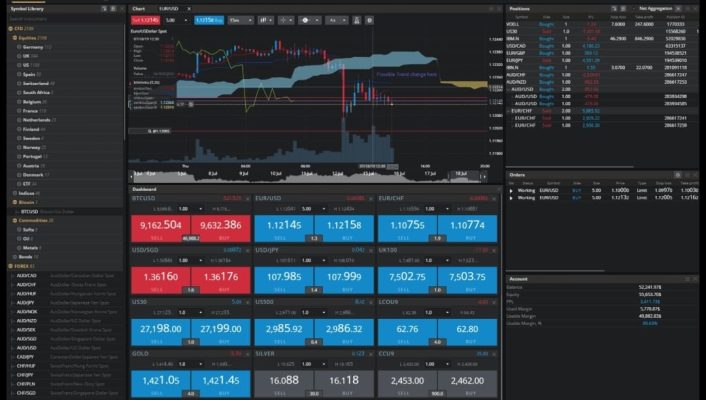Collapse the Equities tree node

click(15, 38)
